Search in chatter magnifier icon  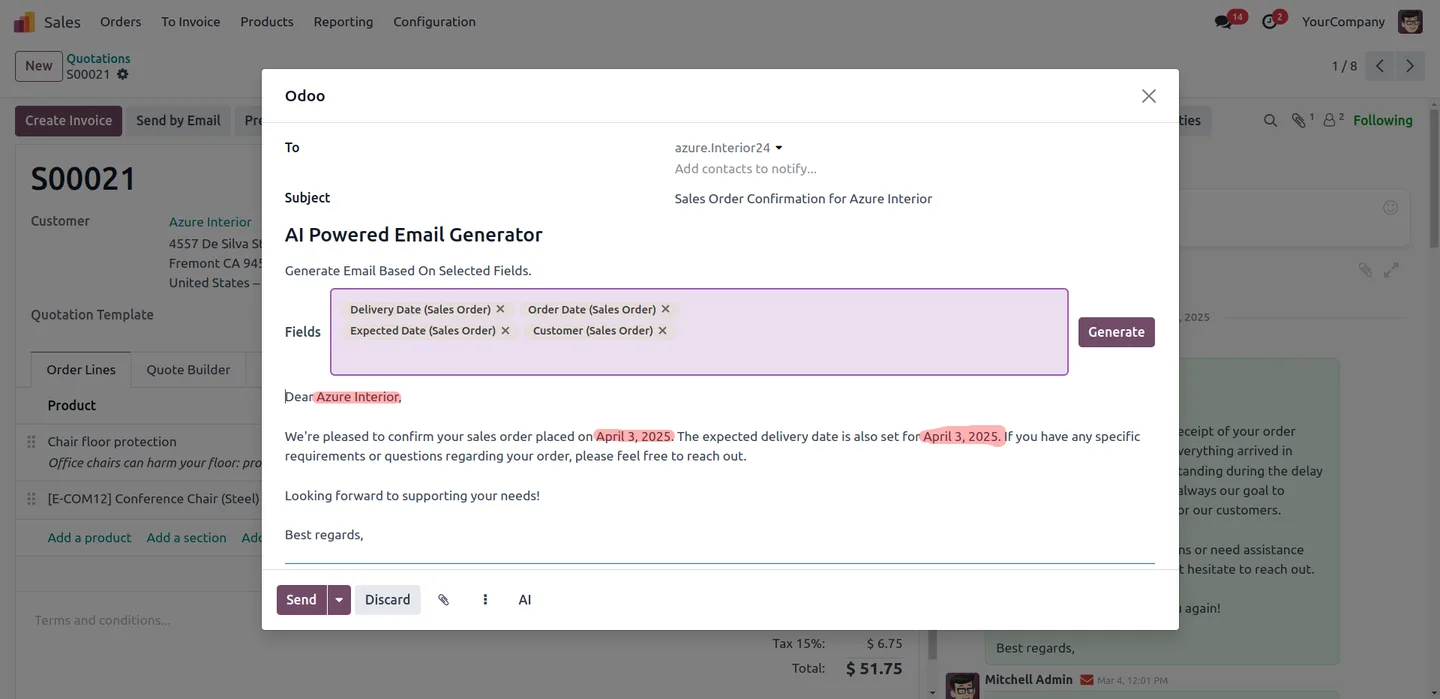pos(1270,121)
